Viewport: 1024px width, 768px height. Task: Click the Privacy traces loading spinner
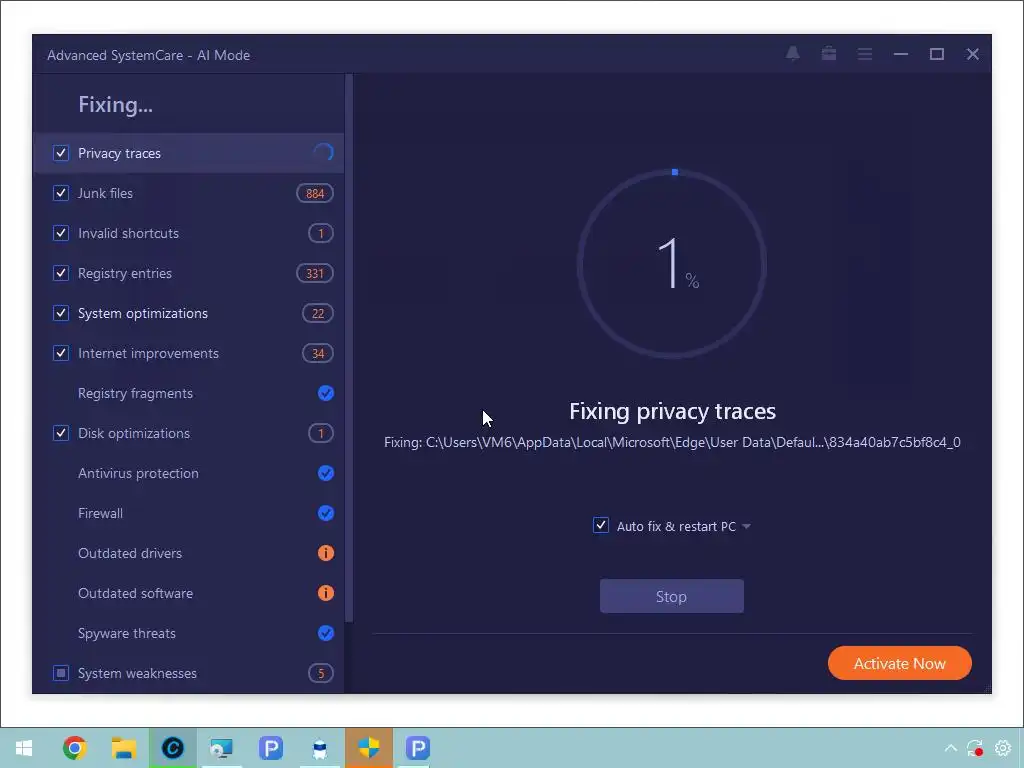tap(323, 153)
